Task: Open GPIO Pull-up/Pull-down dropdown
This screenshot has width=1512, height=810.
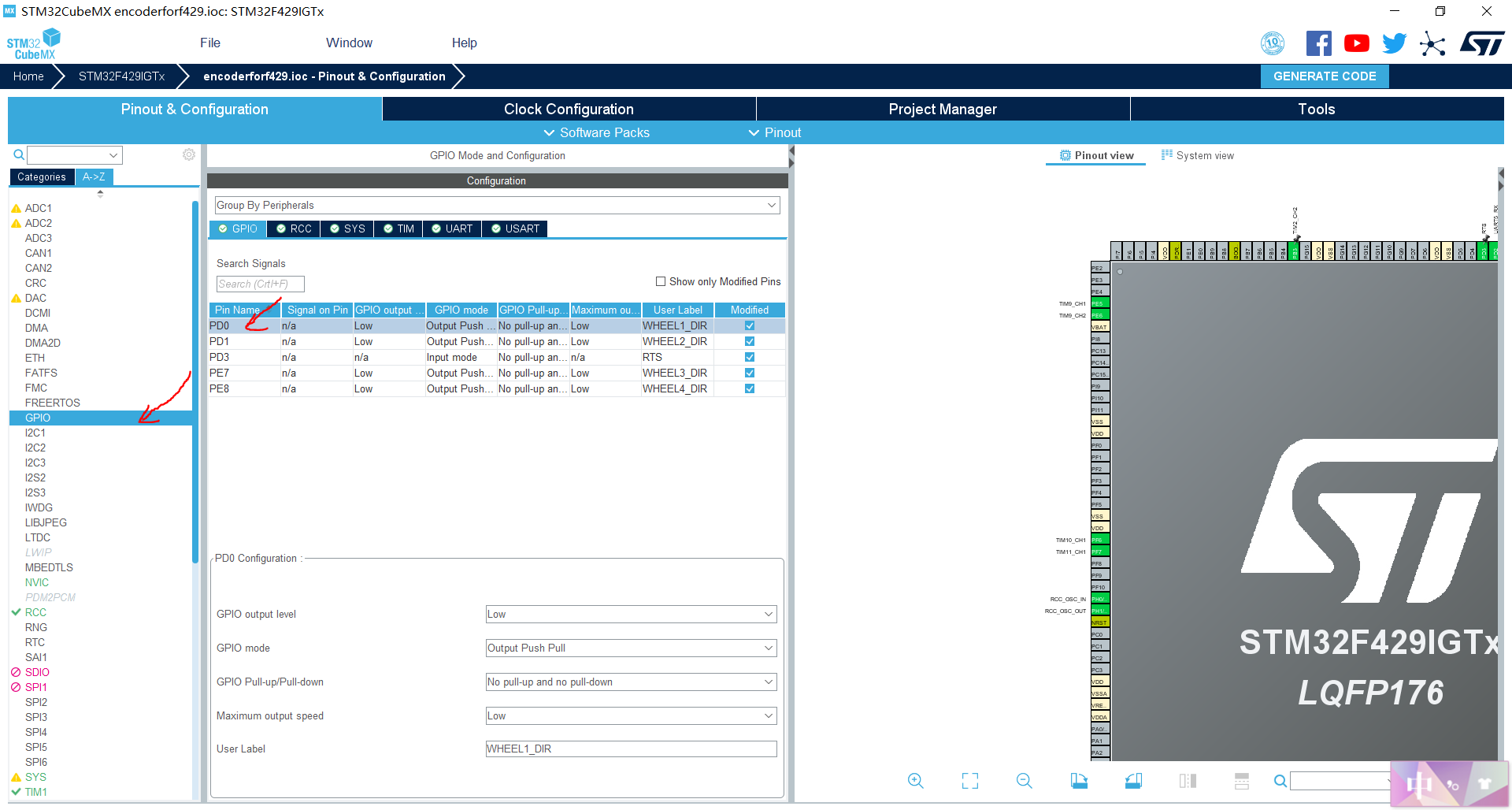Action: click(x=631, y=682)
